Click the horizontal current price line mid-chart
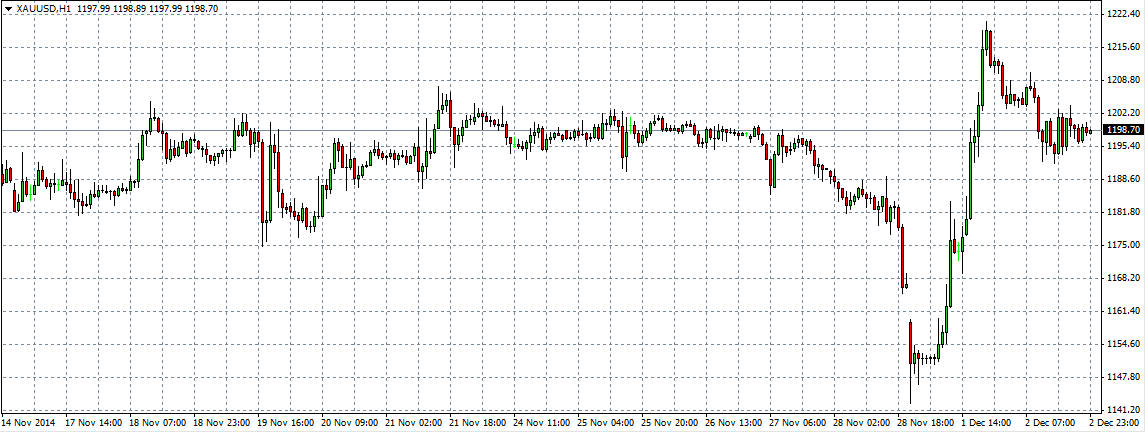Screen dimensions: 1145x432 coord(550,131)
